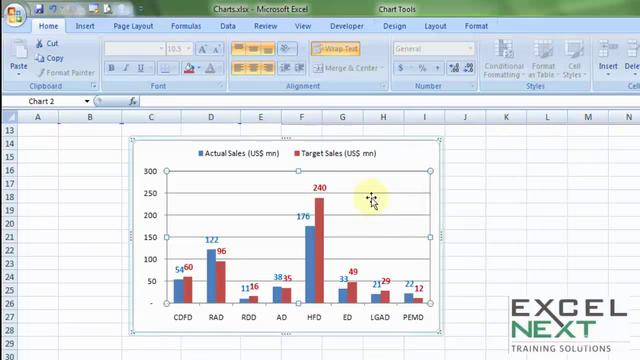Open the Office button menu
The width and height of the screenshot is (640, 360).
[15, 15]
